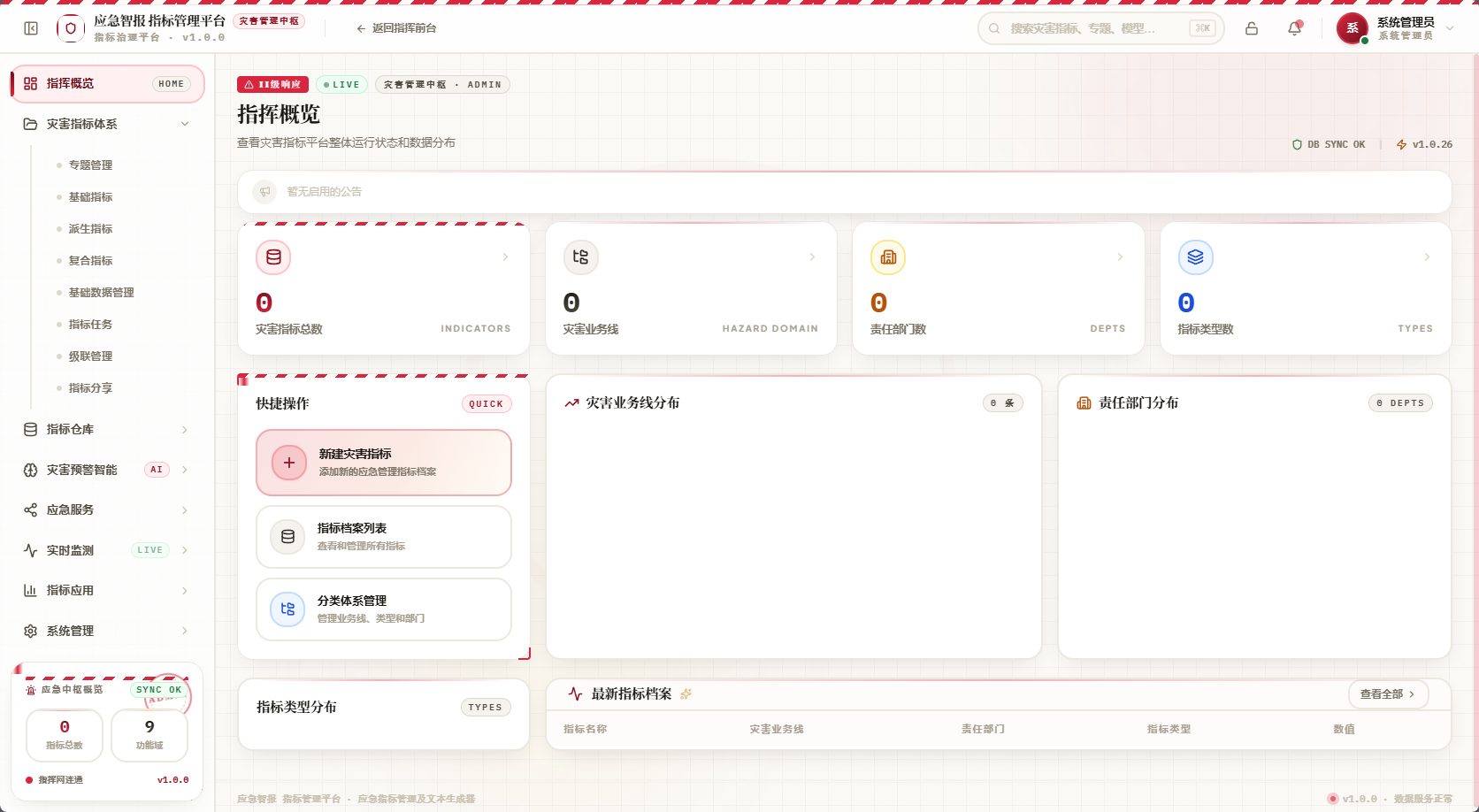The height and width of the screenshot is (812, 1479).
Task: Focus the 搜索灾害指标 search field
Action: click(x=1100, y=28)
